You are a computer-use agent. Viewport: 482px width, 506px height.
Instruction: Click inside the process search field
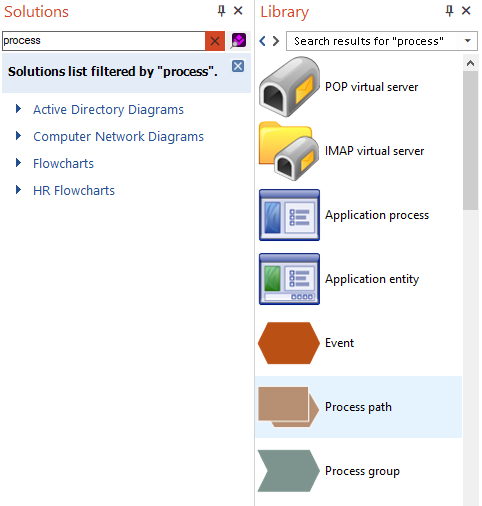104,41
